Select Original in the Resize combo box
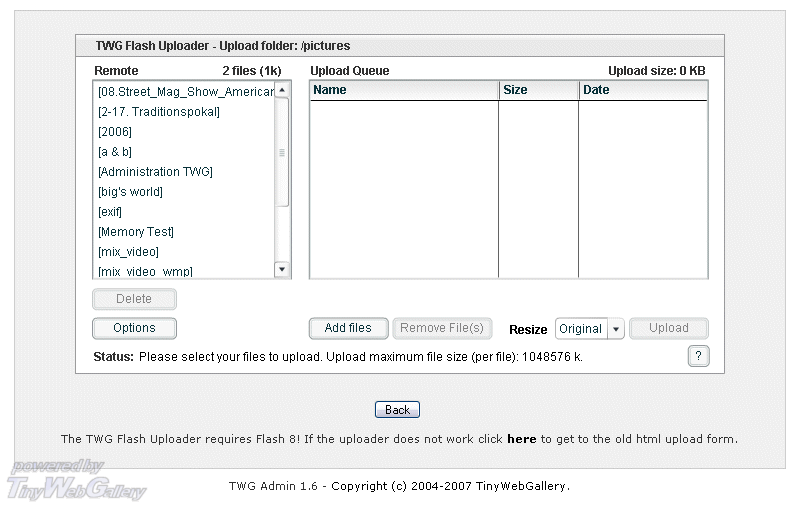Image resolution: width=793 pixels, height=507 pixels. pos(580,329)
